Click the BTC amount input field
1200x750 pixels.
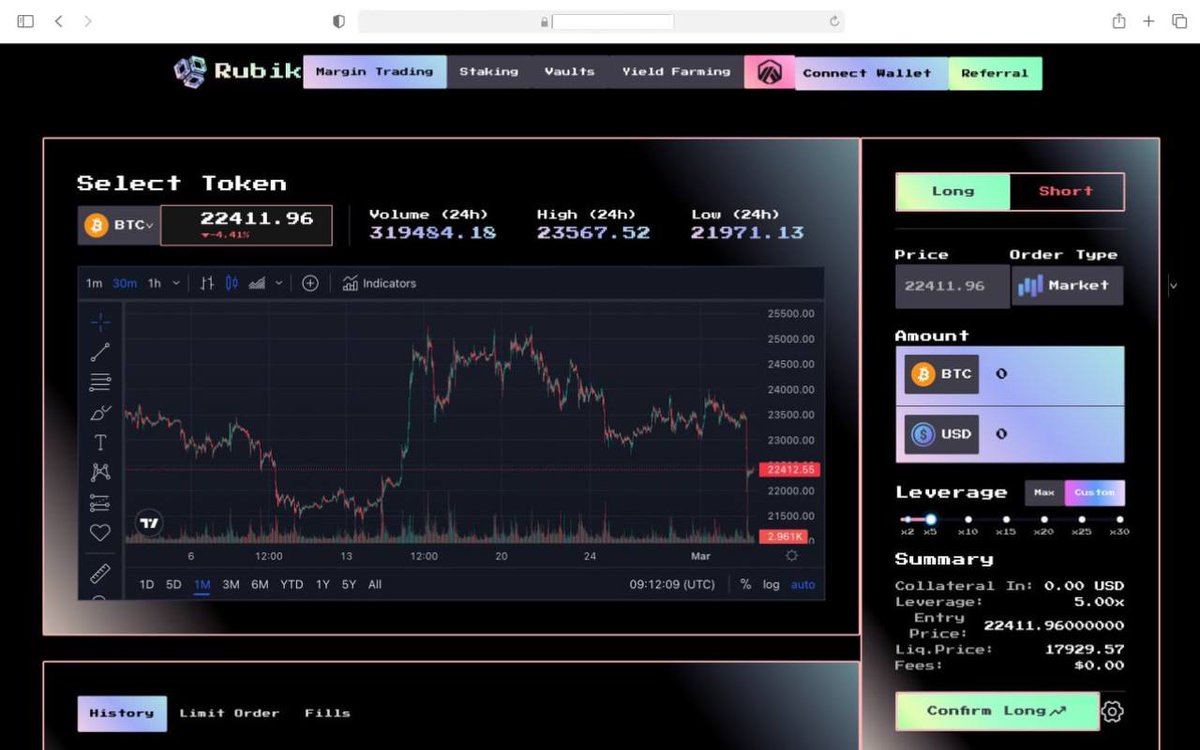[1050, 374]
